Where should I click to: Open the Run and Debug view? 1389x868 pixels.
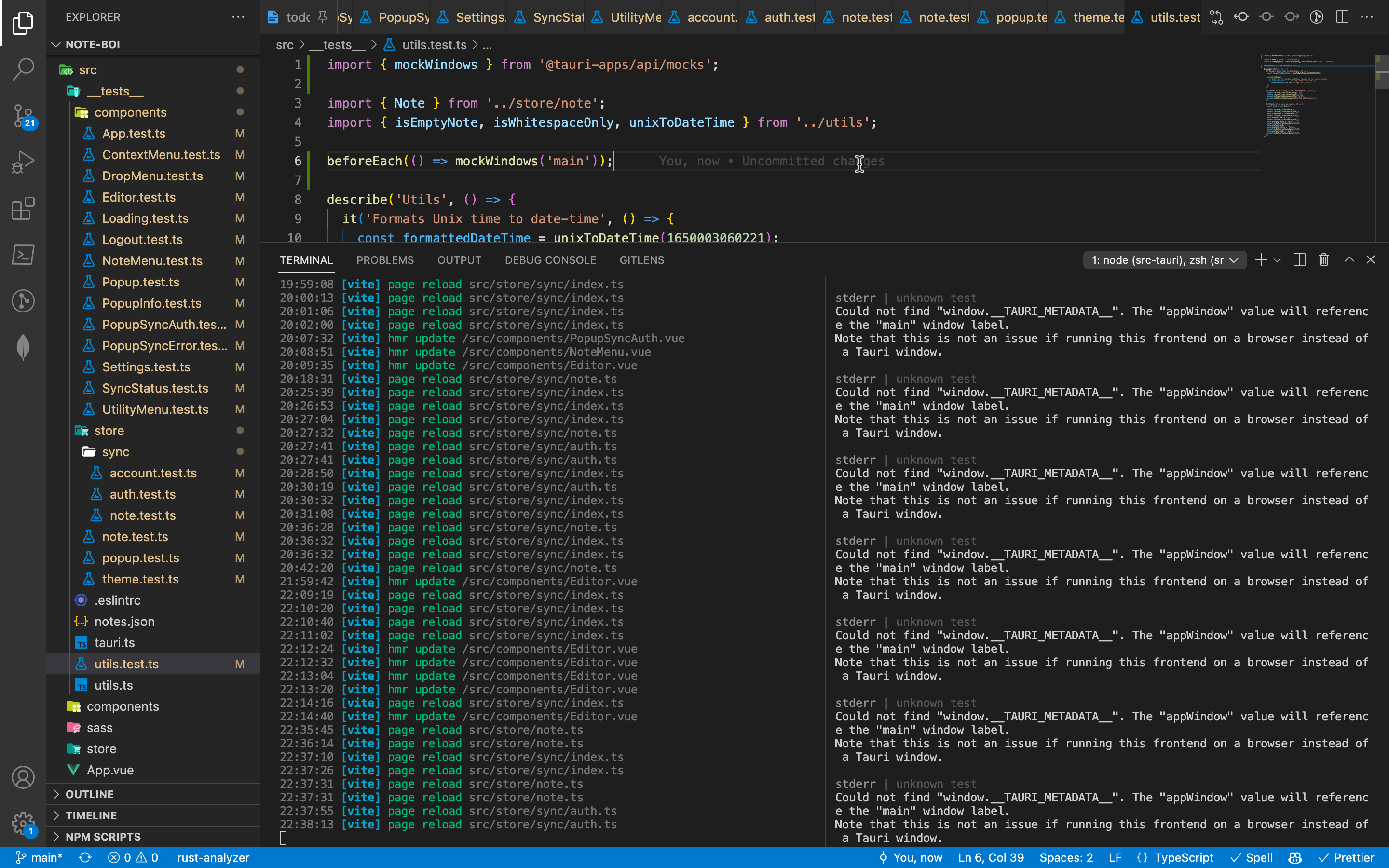(23, 162)
